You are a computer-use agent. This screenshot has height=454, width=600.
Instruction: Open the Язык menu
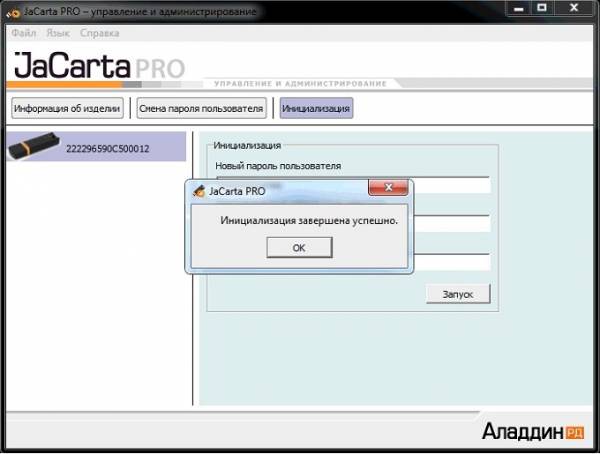pos(58,33)
